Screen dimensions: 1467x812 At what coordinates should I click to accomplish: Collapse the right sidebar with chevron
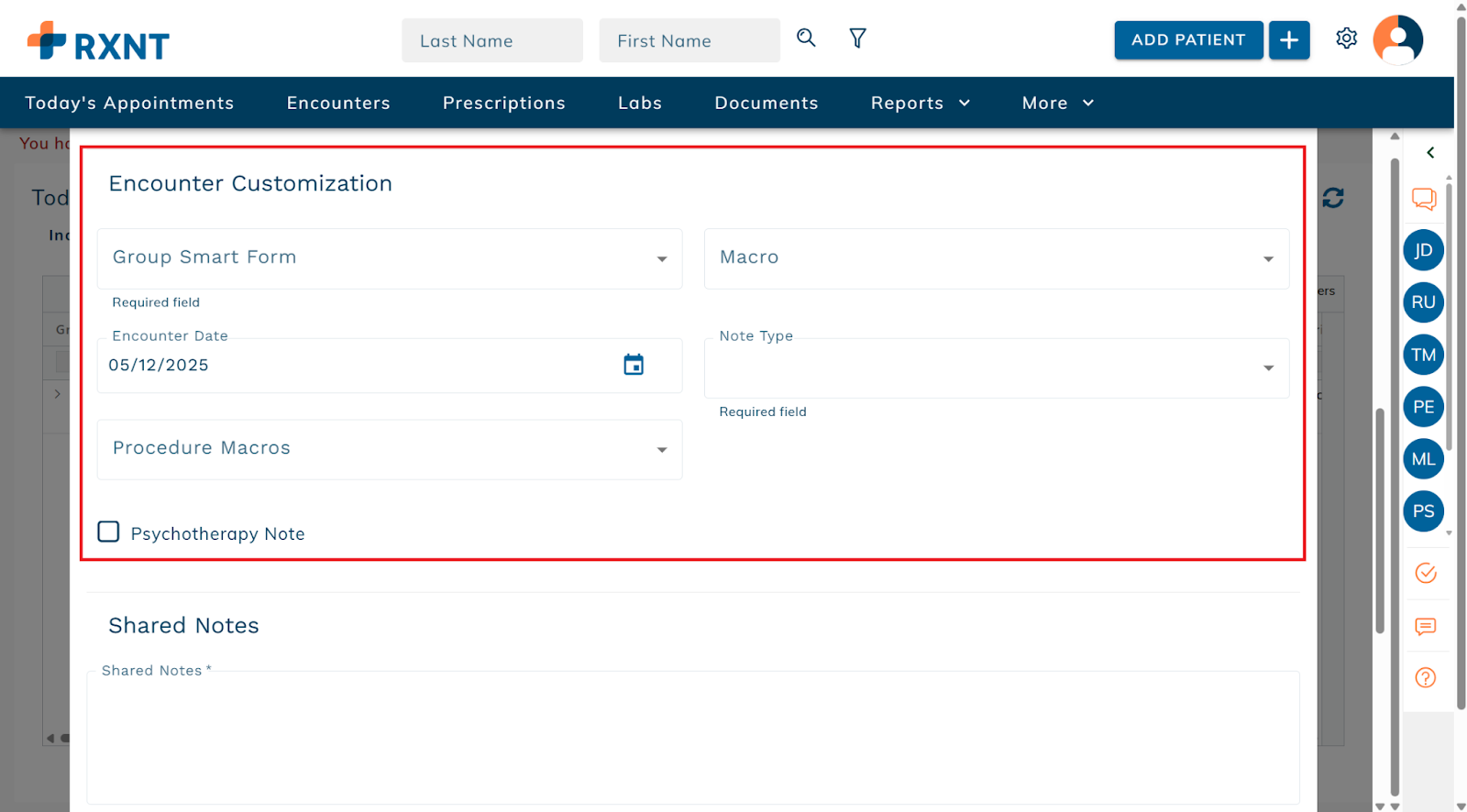[x=1430, y=153]
